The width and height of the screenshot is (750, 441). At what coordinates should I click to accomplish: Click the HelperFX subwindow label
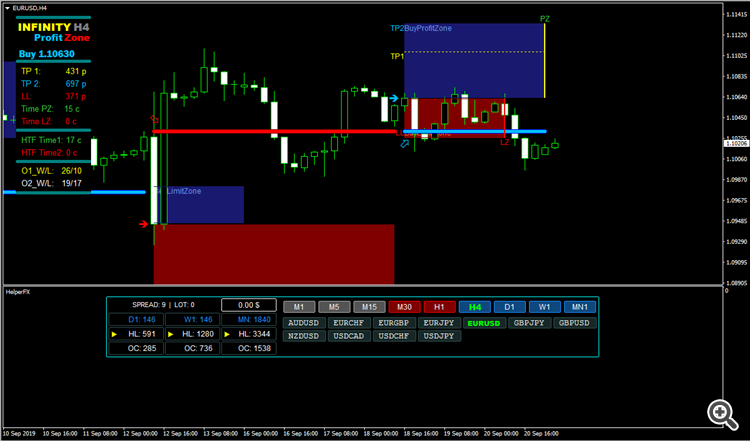[18, 292]
